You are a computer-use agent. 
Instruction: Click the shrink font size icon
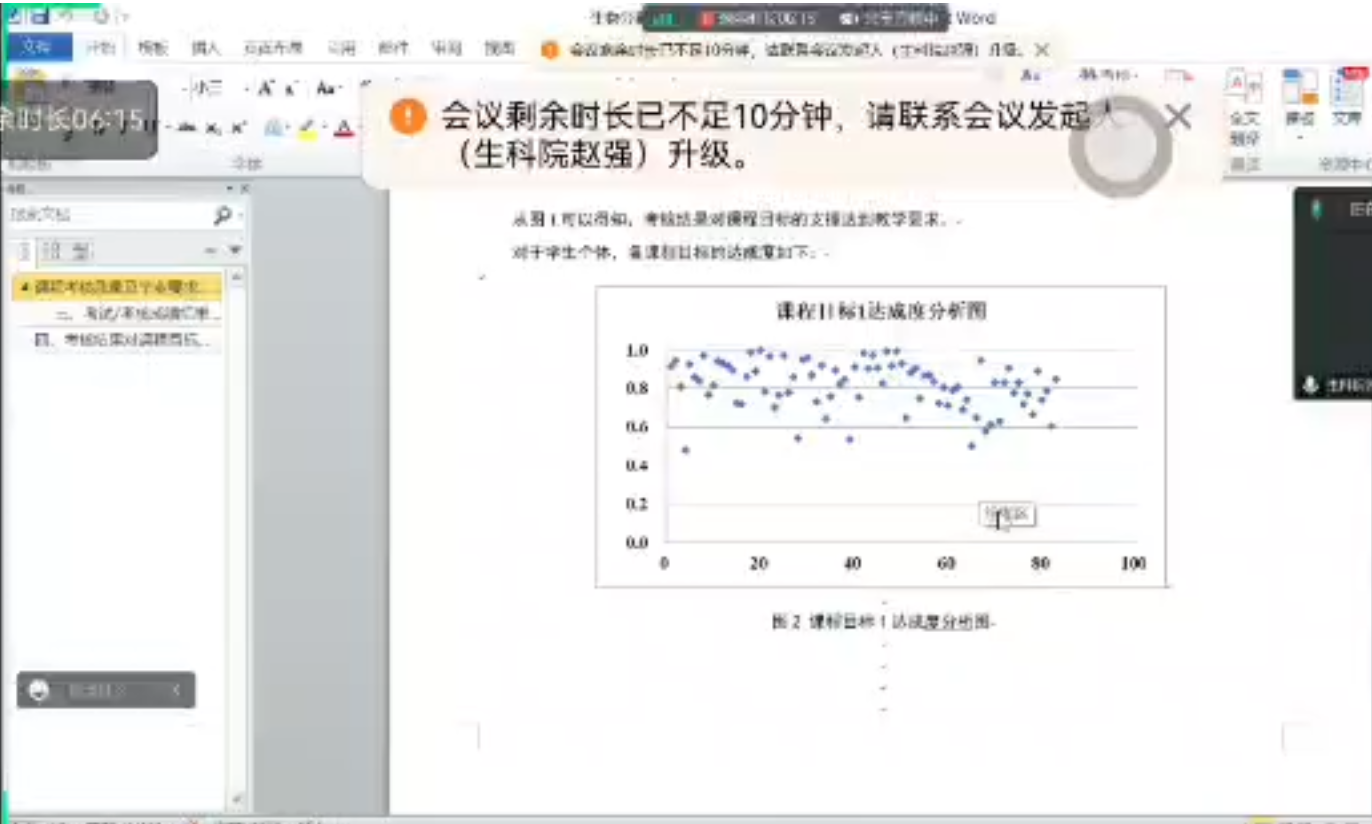coord(289,88)
